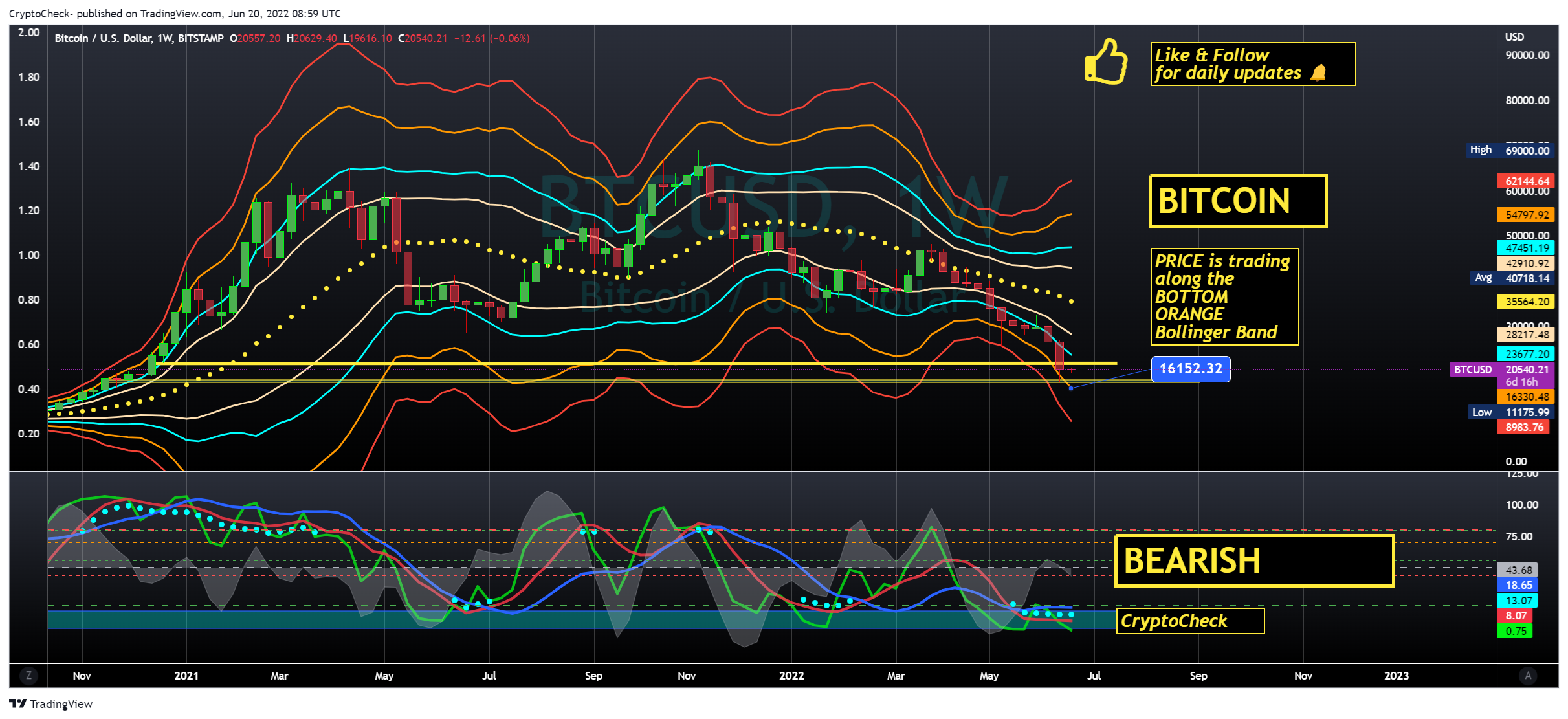Click the 2022 label on time axis
This screenshot has width=1568, height=719.
tap(791, 676)
